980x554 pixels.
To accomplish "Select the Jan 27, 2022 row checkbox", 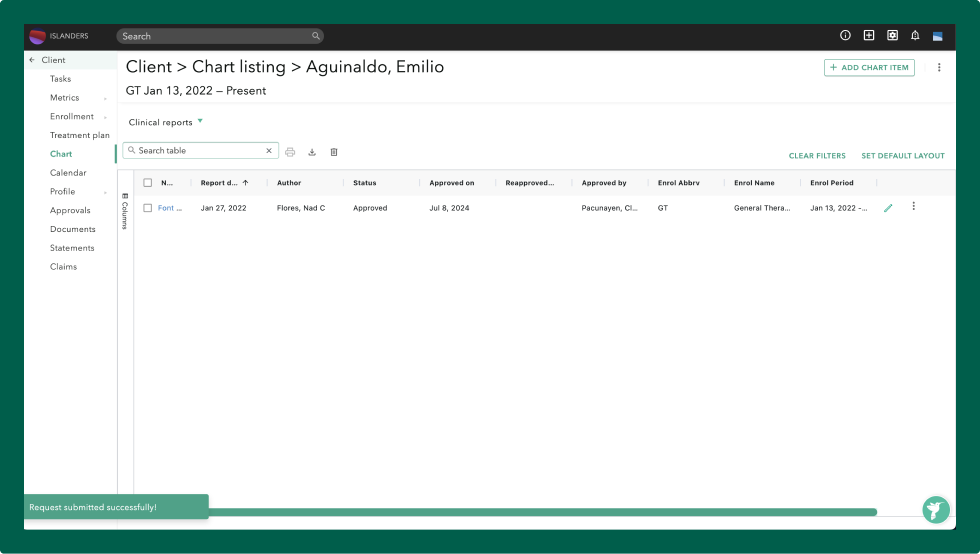I will [148, 208].
